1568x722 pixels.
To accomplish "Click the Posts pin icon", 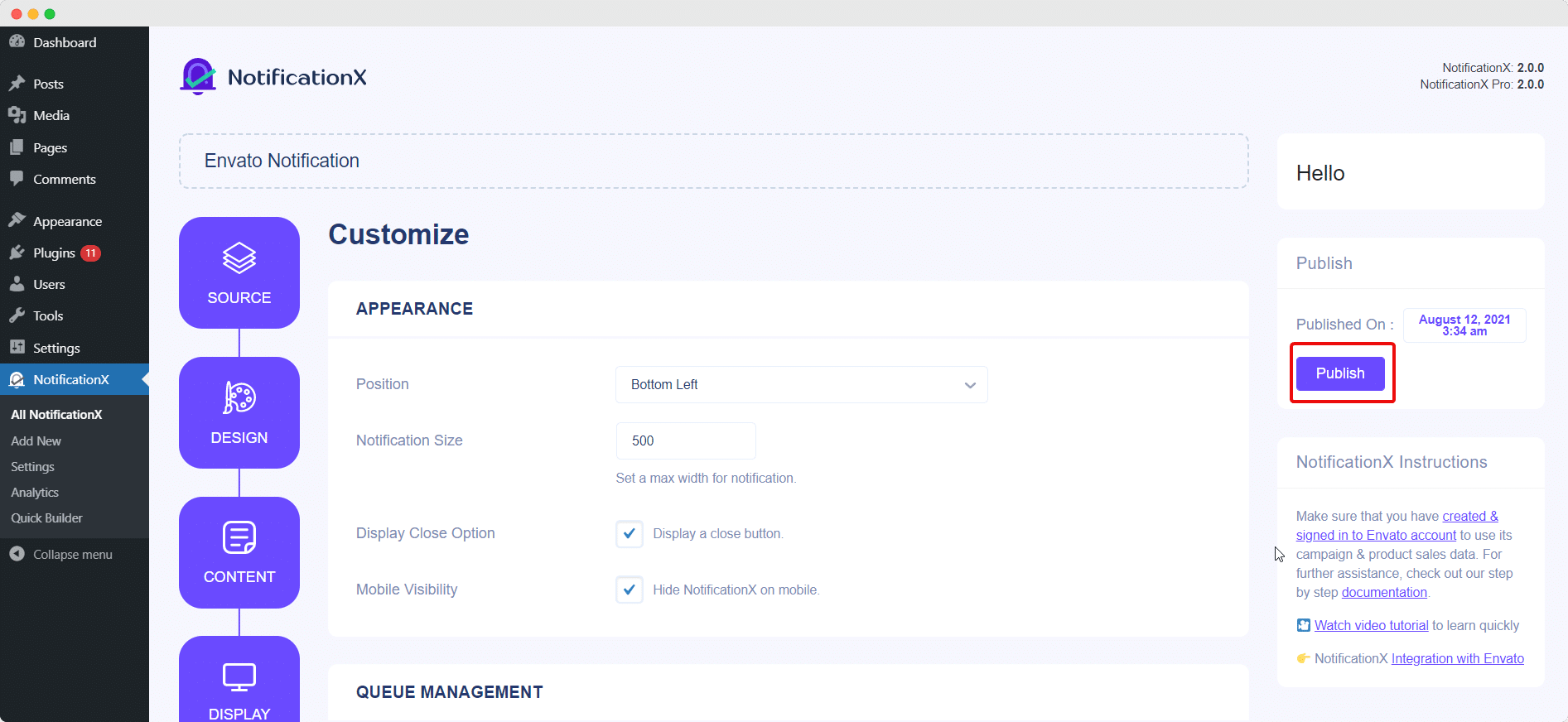I will (17, 84).
